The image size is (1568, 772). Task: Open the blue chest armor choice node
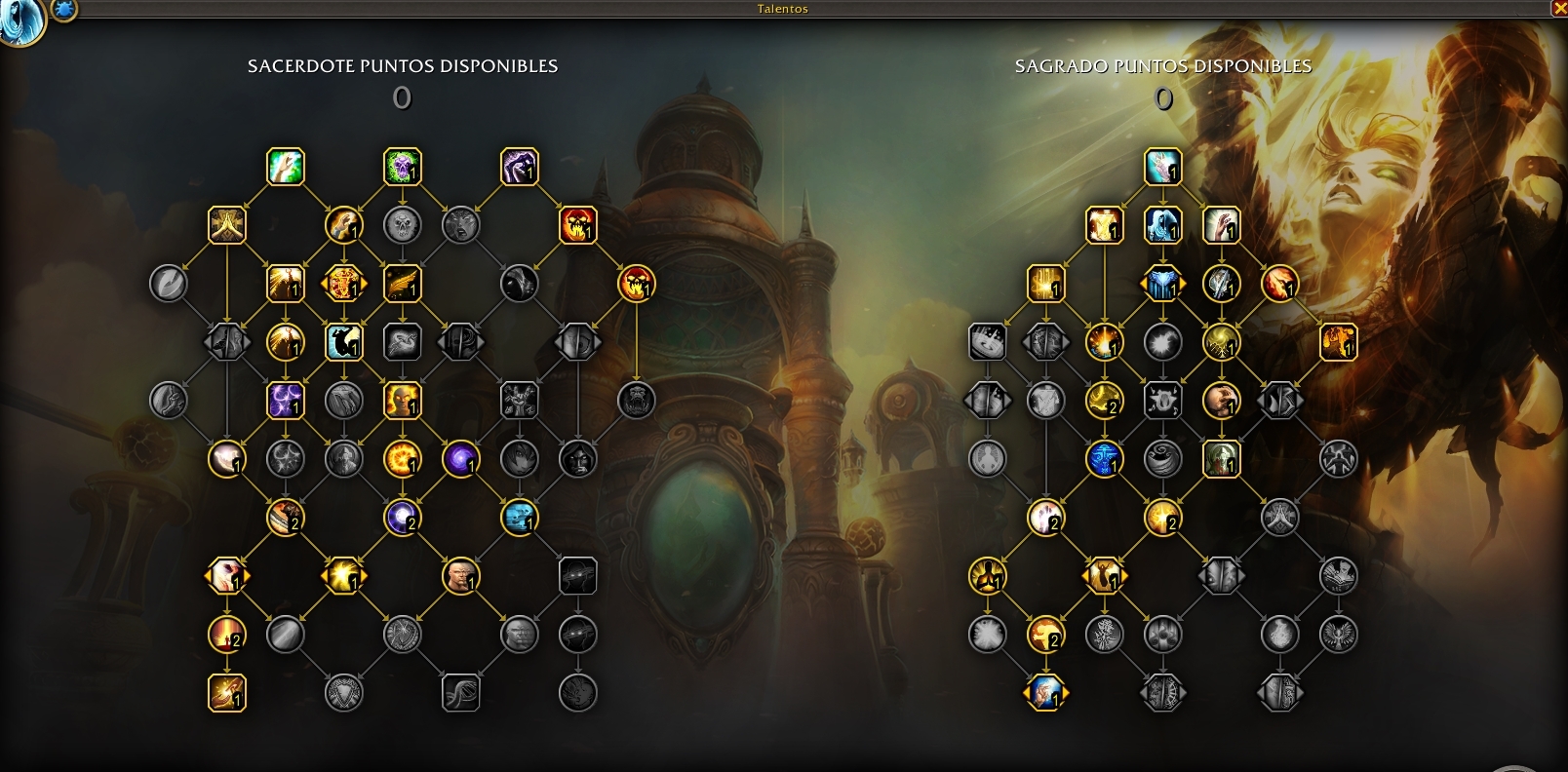pyautogui.click(x=1163, y=284)
